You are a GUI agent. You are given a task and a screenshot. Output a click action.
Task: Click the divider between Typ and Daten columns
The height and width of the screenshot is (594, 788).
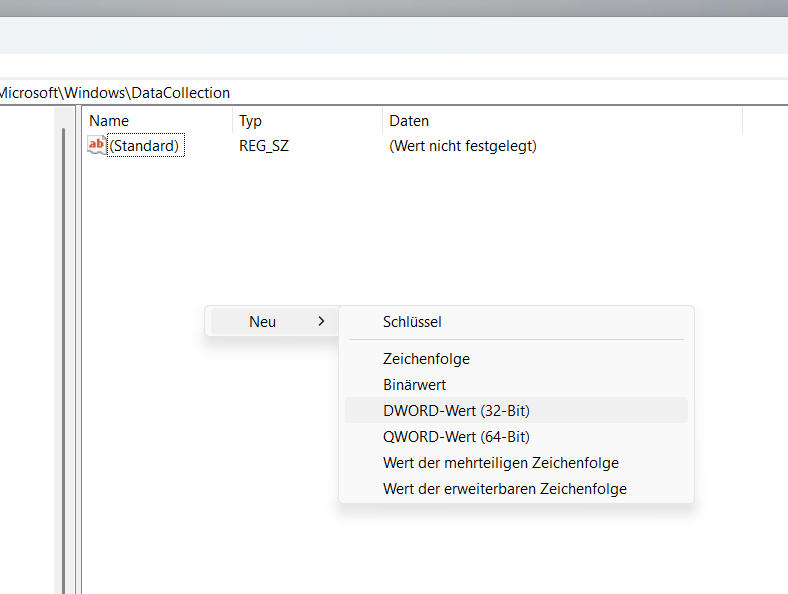tap(382, 121)
